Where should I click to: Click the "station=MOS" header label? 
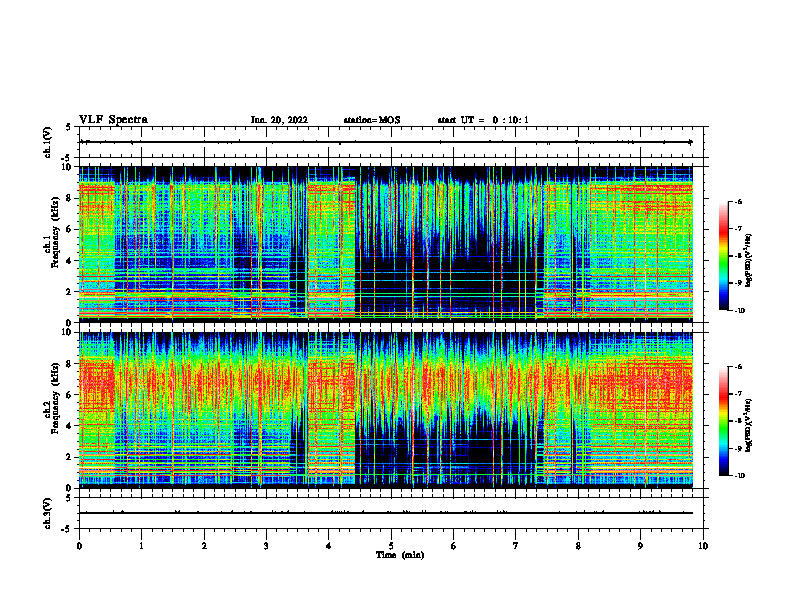pyautogui.click(x=372, y=120)
